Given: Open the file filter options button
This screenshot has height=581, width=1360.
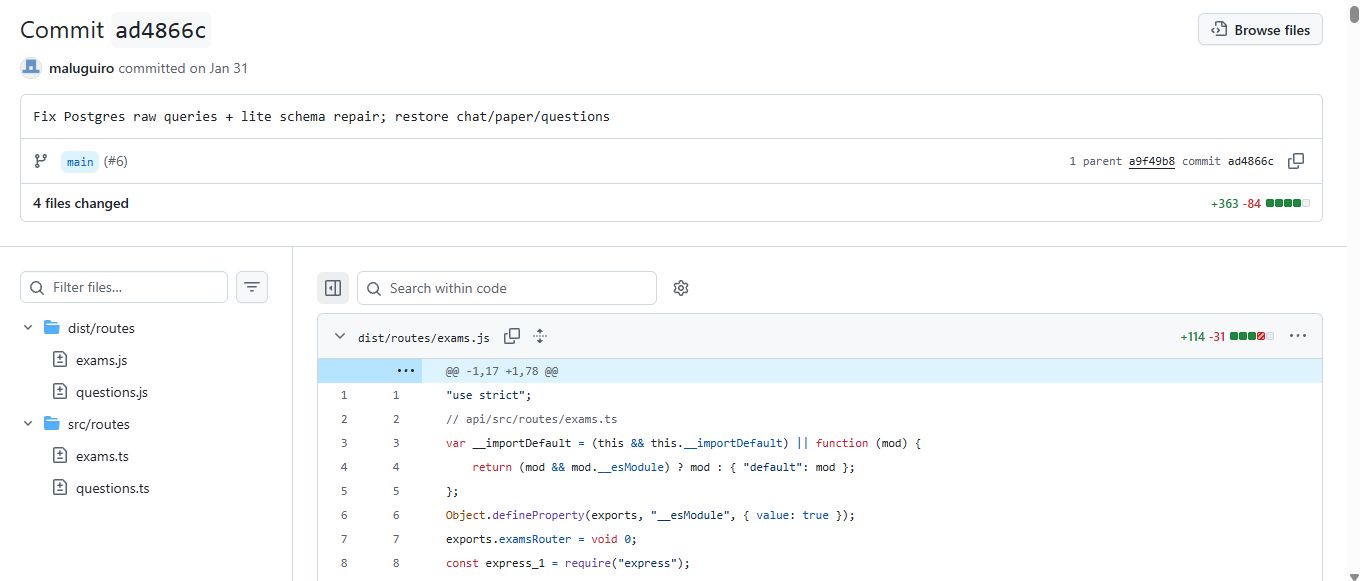Looking at the screenshot, I should click(252, 287).
